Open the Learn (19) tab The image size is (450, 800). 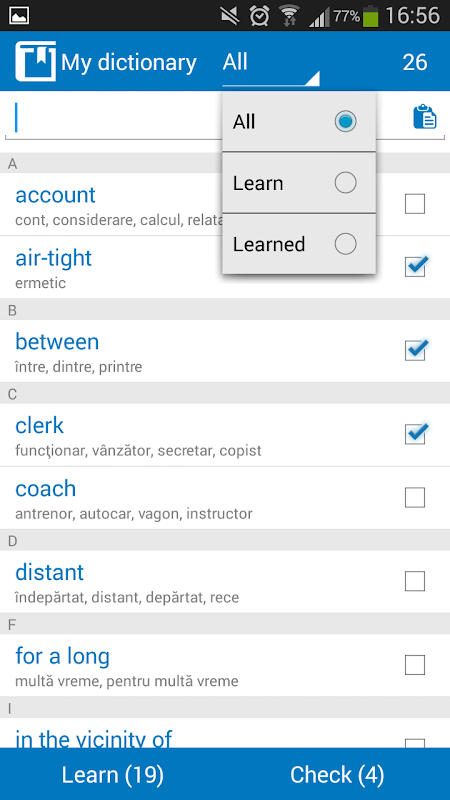(112, 774)
